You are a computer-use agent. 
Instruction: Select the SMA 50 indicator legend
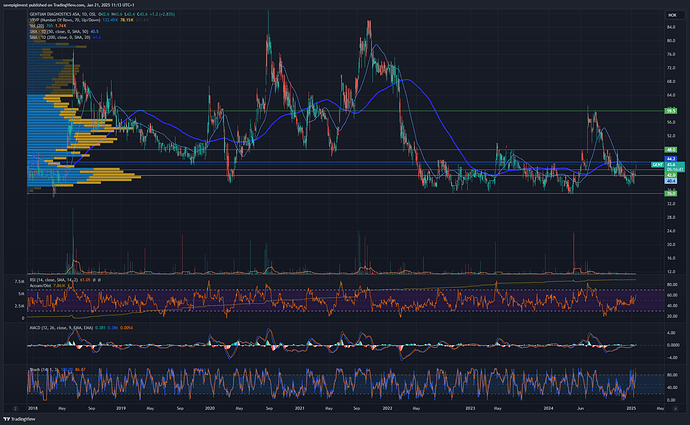[x=59, y=32]
